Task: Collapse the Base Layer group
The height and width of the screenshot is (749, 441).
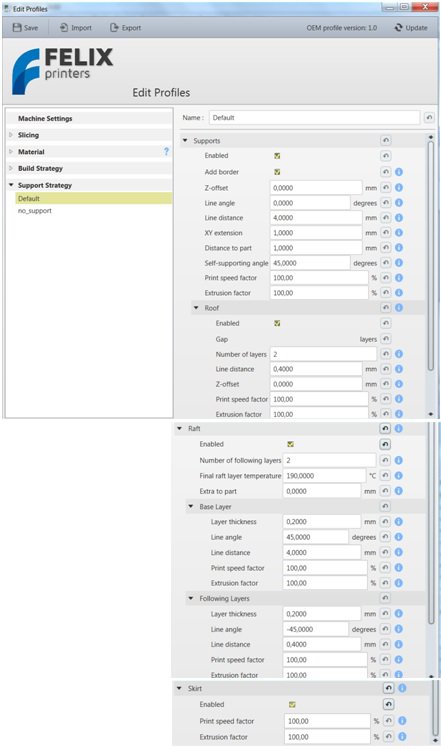Action: pyautogui.click(x=191, y=506)
